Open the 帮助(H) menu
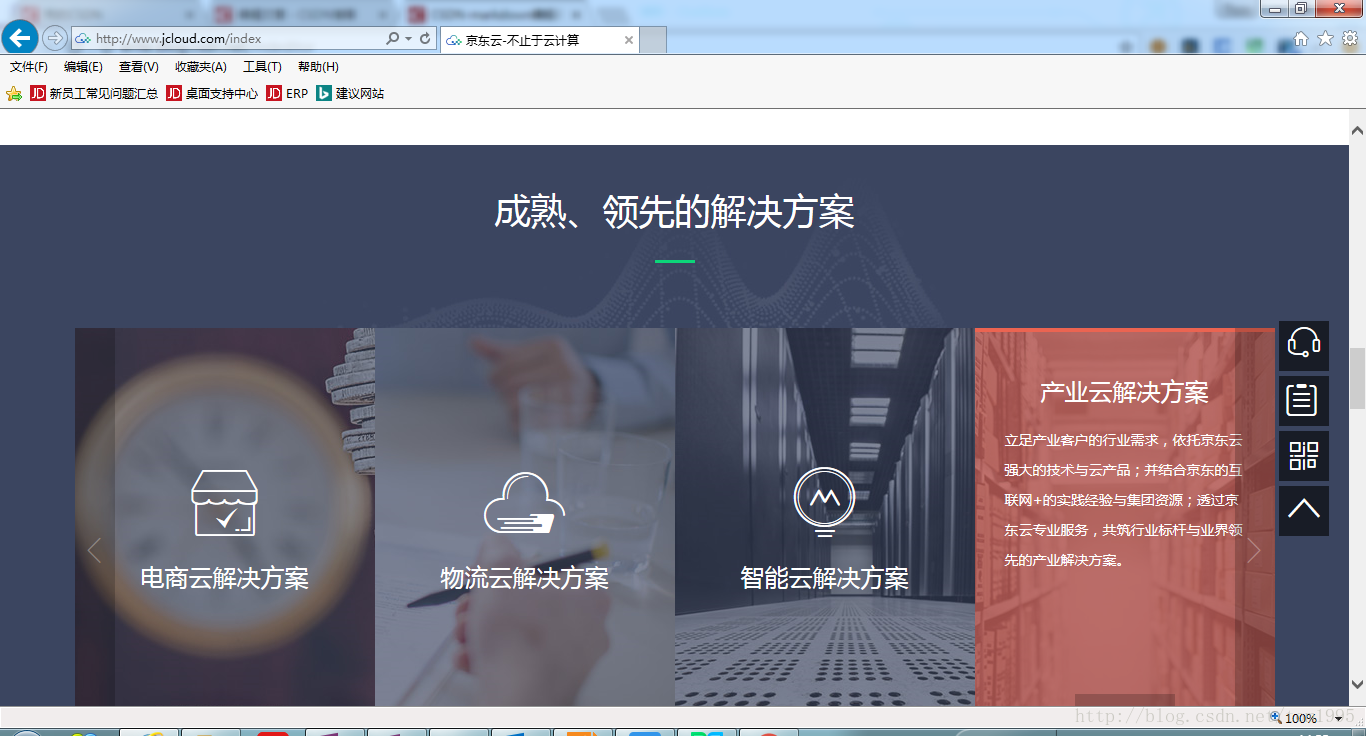 click(318, 67)
